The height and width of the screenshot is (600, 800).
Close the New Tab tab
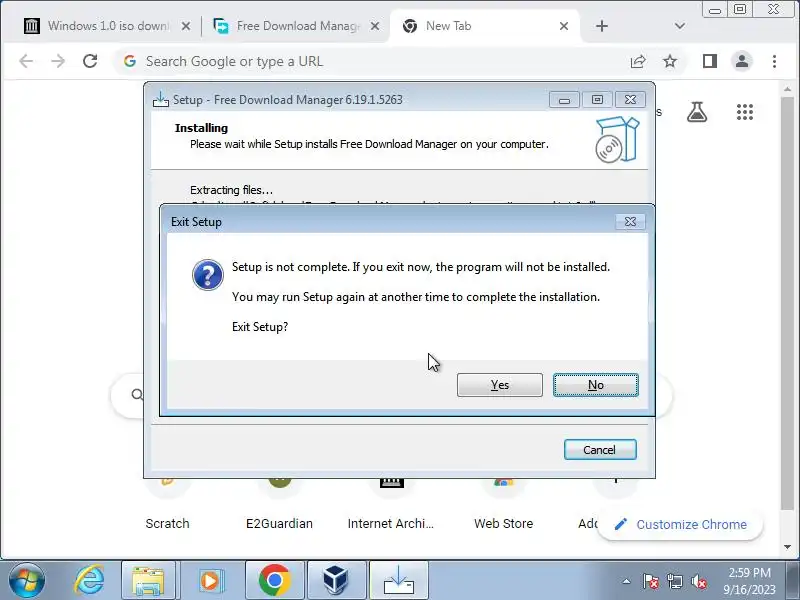tap(564, 26)
